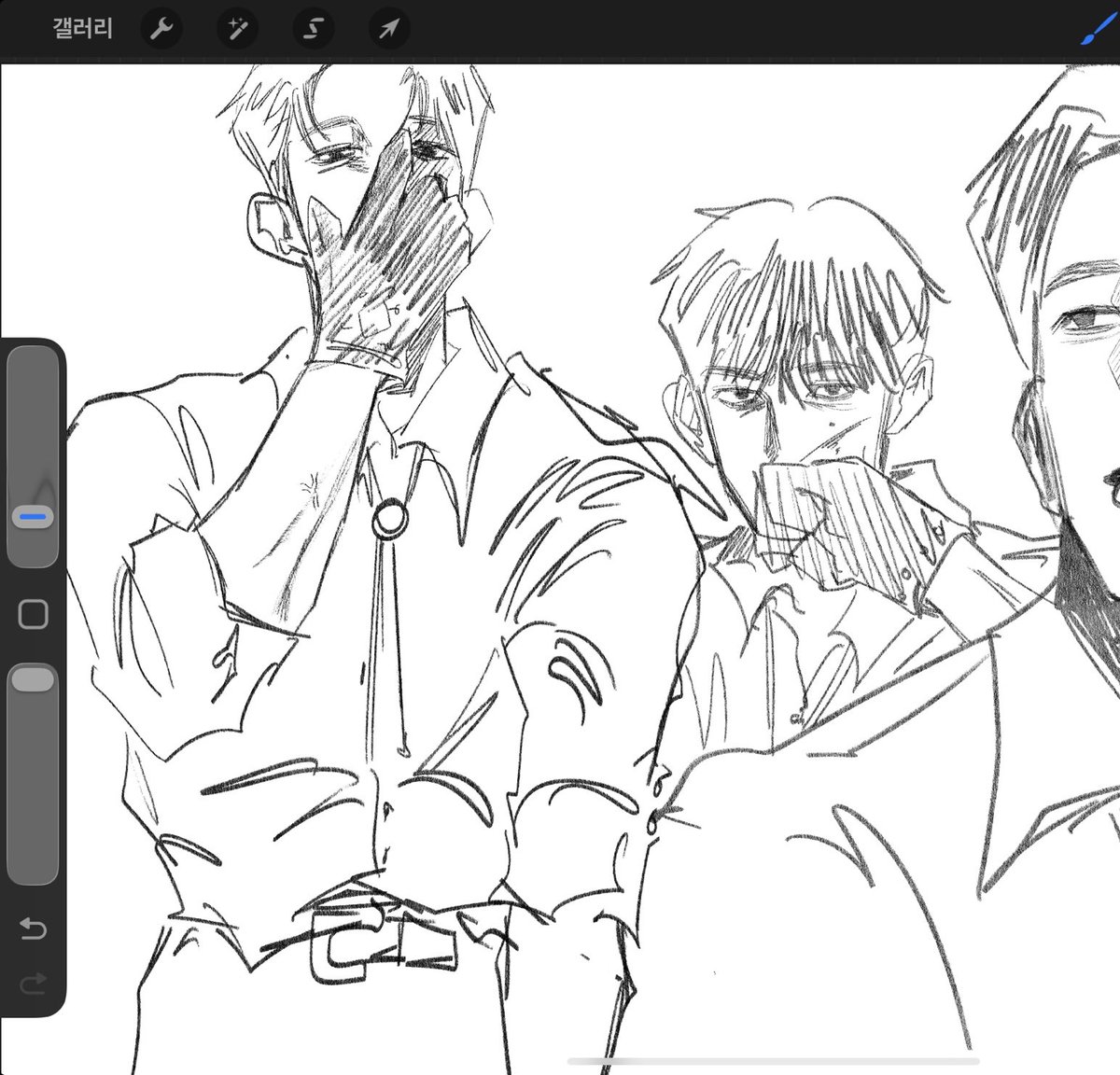Image resolution: width=1120 pixels, height=1075 pixels.
Task: Open the 갤러리 gallery view
Action: pos(83,29)
